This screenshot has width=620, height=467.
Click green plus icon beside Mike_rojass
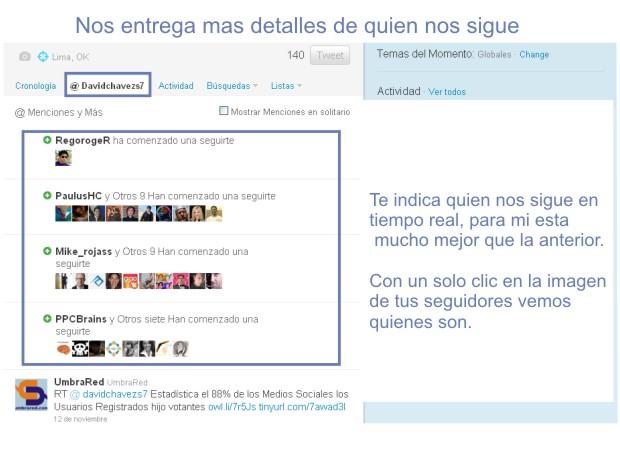[x=47, y=251]
